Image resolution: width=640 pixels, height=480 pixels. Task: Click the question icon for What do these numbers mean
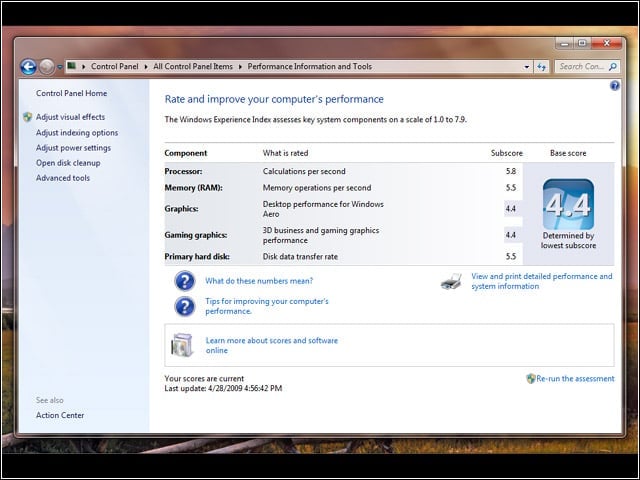tap(184, 281)
